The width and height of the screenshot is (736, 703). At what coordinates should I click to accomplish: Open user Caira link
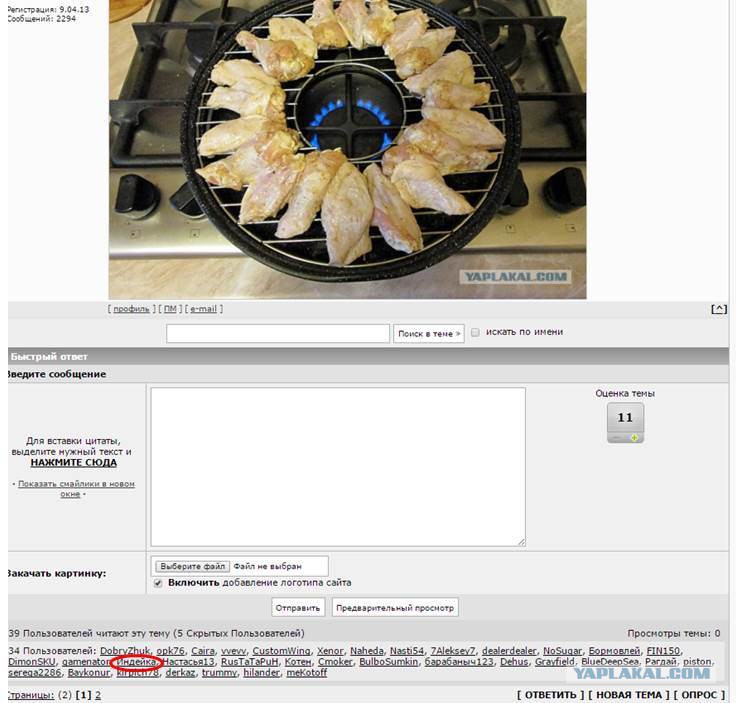coord(203,651)
